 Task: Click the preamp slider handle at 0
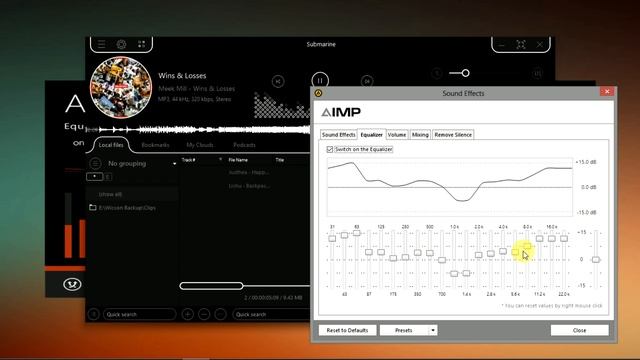pos(596,260)
